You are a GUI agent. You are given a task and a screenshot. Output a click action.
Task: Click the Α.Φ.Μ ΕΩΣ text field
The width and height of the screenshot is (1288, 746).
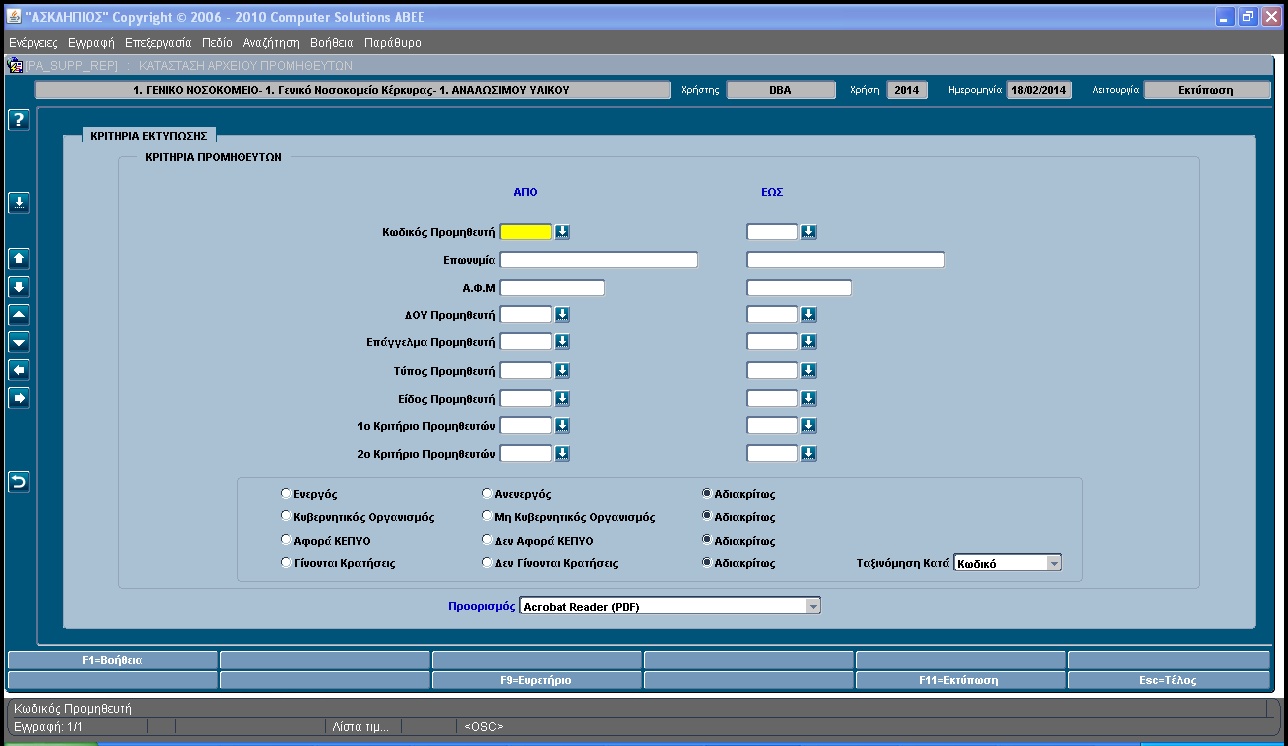799,288
